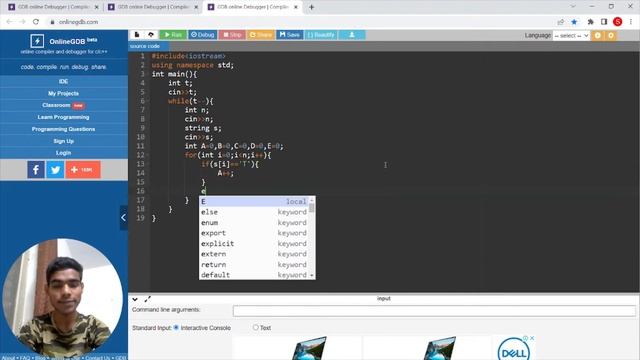Viewport: 640px width, 360px height.
Task: Save the code with the Save button
Action: point(289,35)
